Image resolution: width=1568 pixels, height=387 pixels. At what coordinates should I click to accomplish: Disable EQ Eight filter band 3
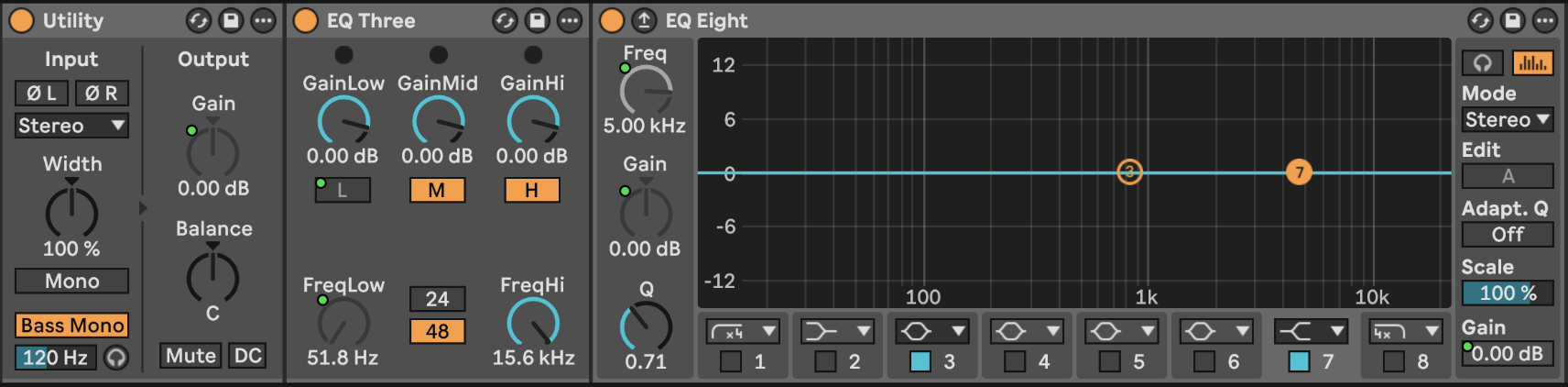pyautogui.click(x=920, y=361)
